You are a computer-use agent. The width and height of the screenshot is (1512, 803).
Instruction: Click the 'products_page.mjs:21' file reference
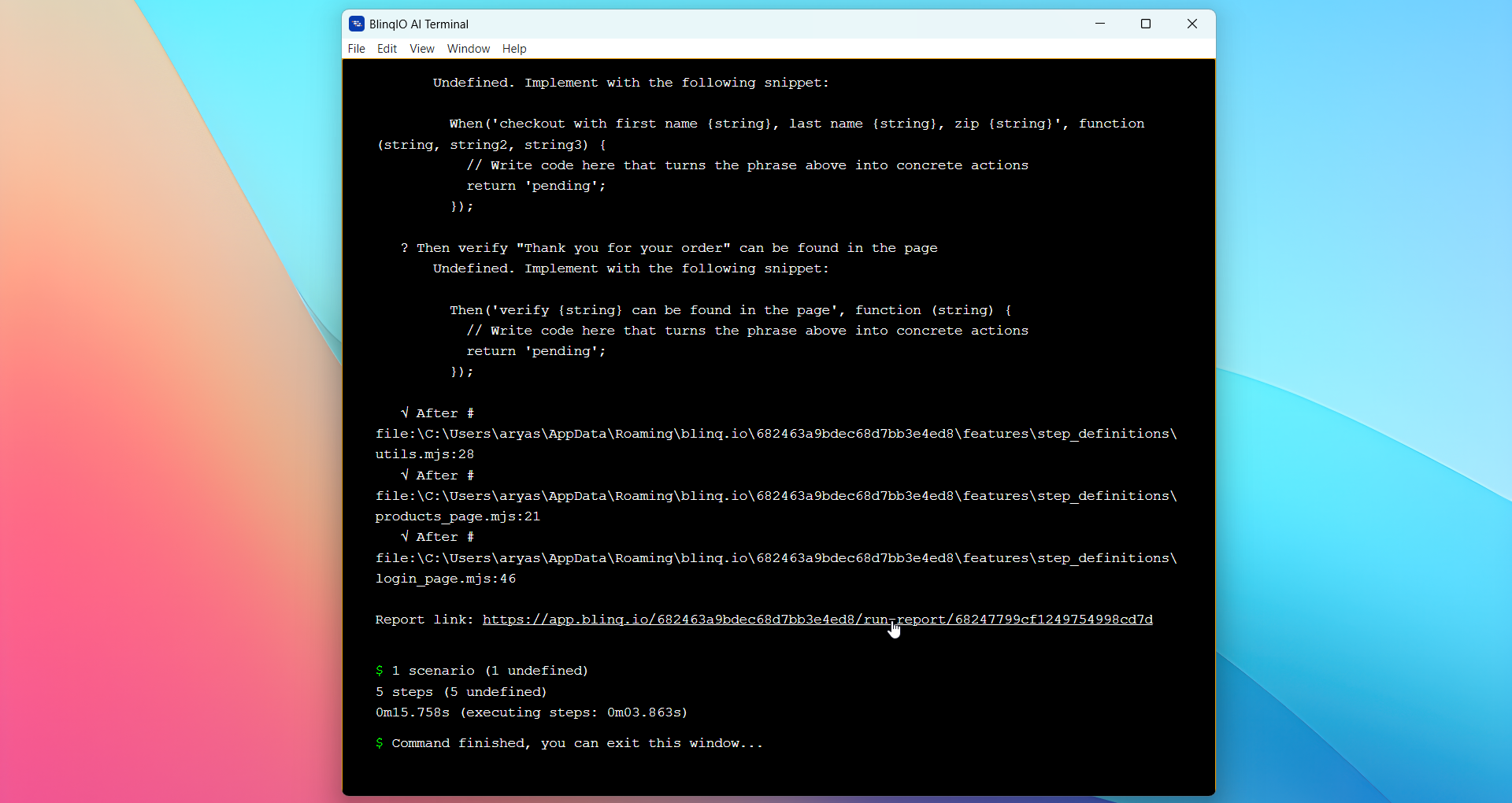(x=458, y=516)
